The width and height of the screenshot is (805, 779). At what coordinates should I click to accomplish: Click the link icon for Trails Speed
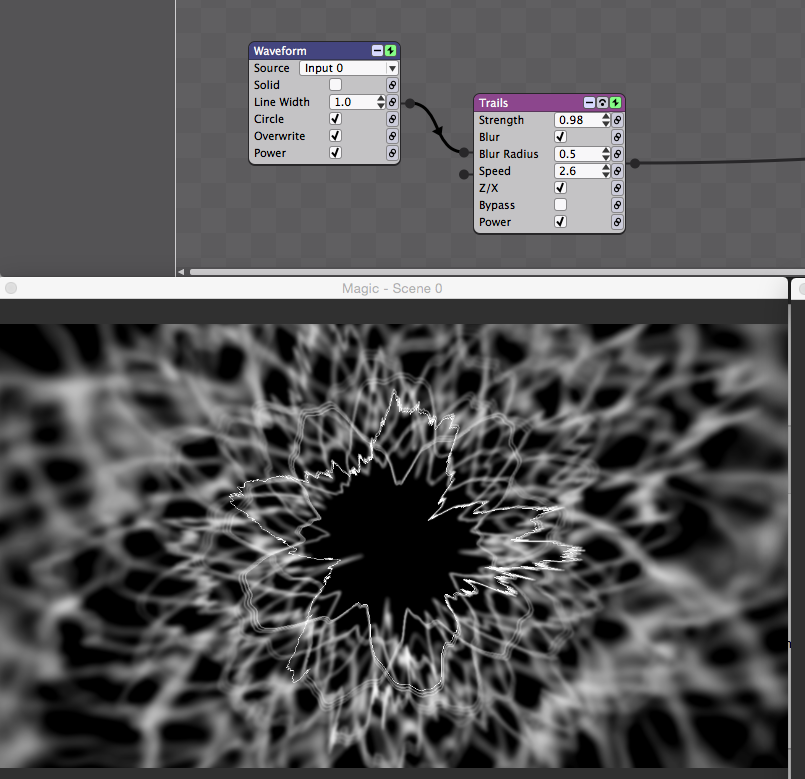[x=618, y=170]
